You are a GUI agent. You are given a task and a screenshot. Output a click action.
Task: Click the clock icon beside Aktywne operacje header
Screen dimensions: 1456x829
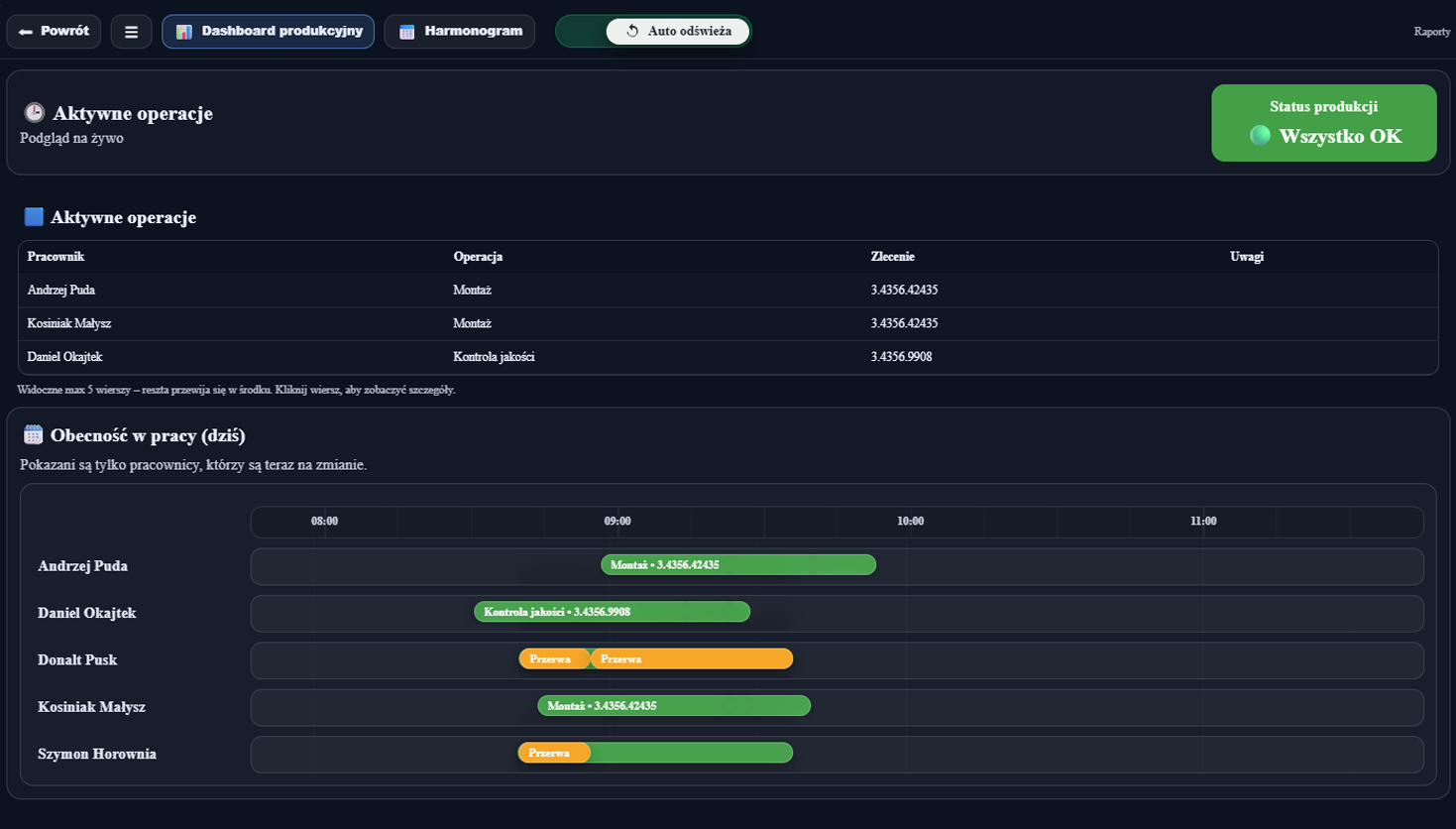34,113
